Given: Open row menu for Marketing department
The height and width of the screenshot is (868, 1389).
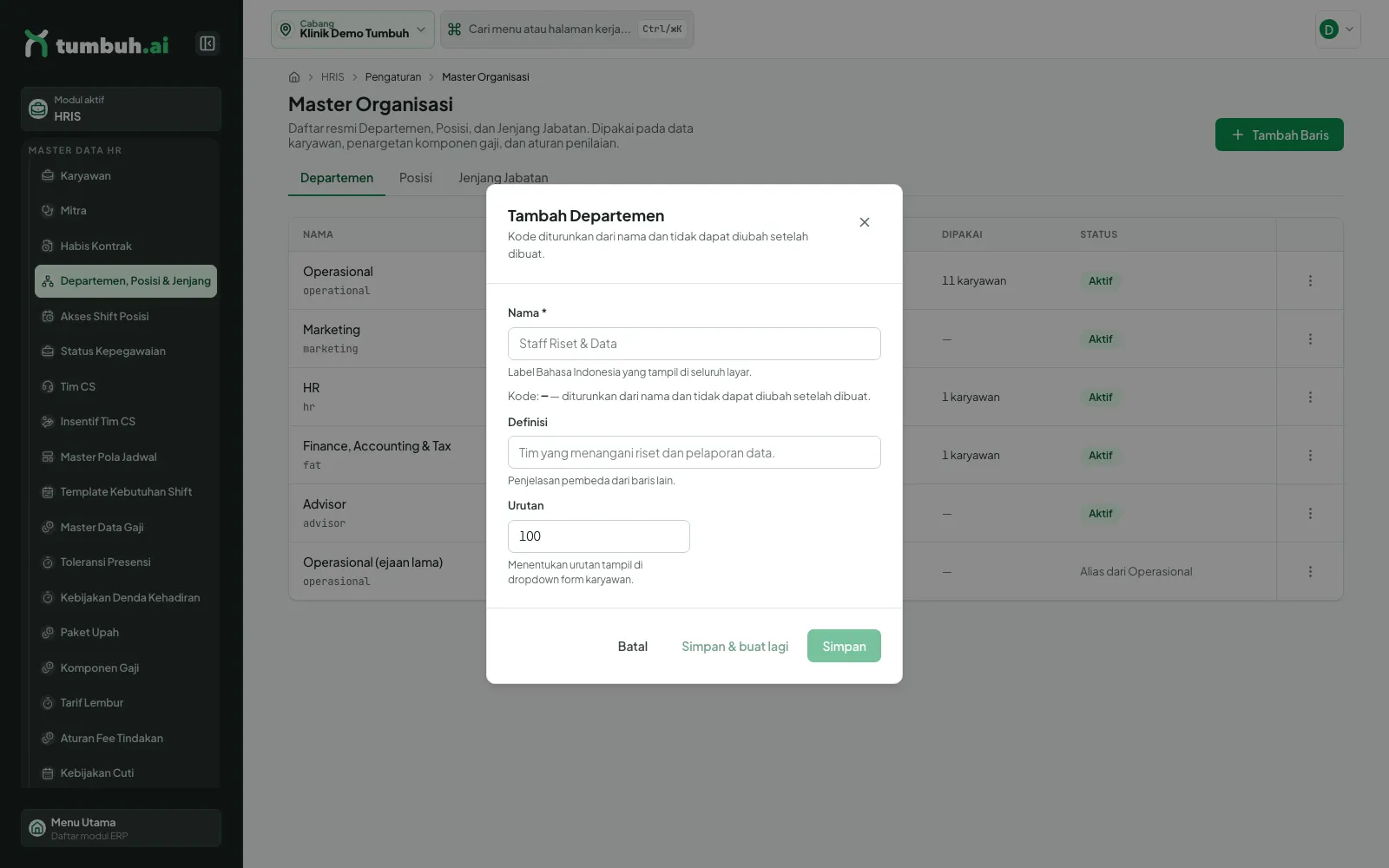Looking at the screenshot, I should pos(1310,339).
